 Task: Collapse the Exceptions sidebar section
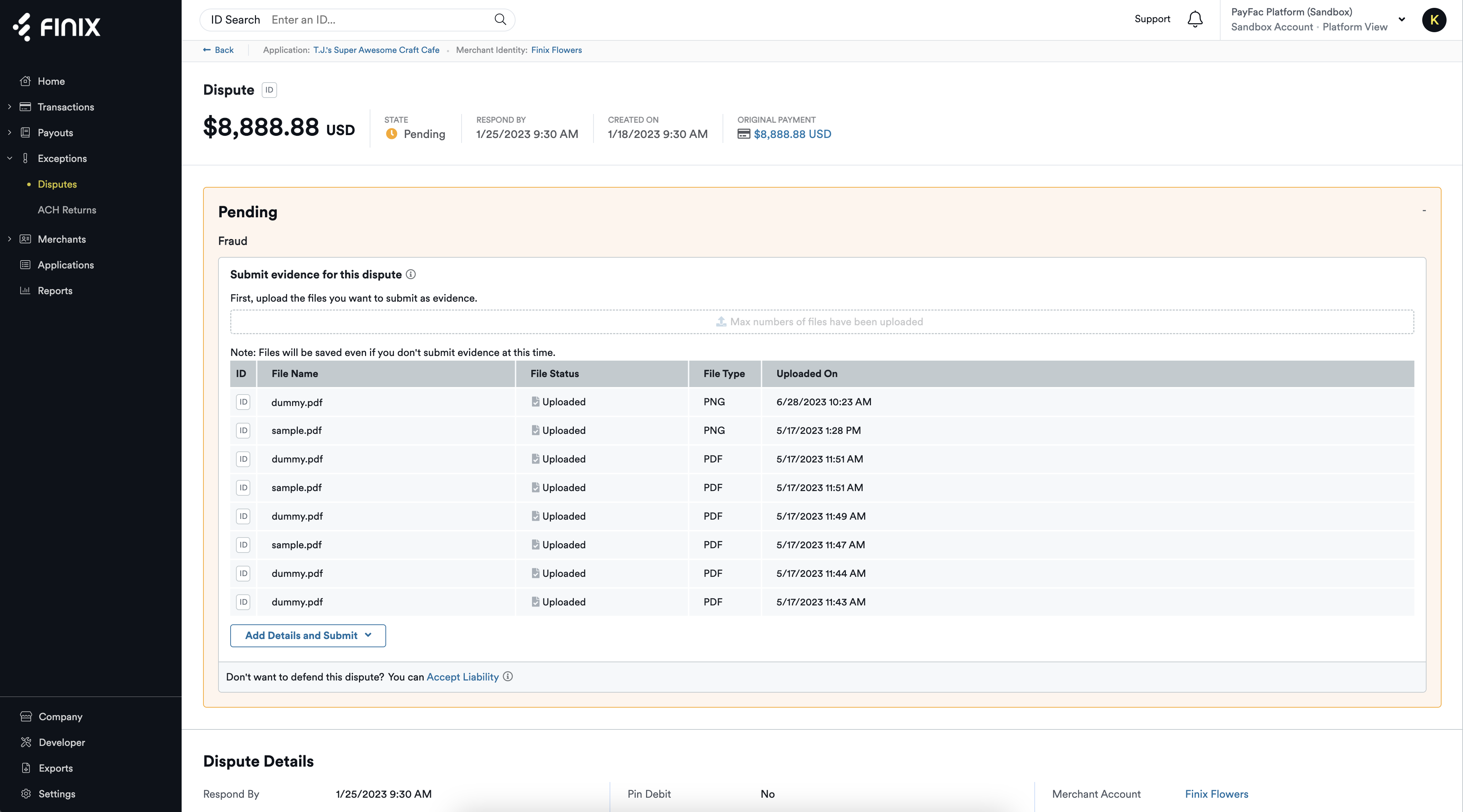(9, 158)
